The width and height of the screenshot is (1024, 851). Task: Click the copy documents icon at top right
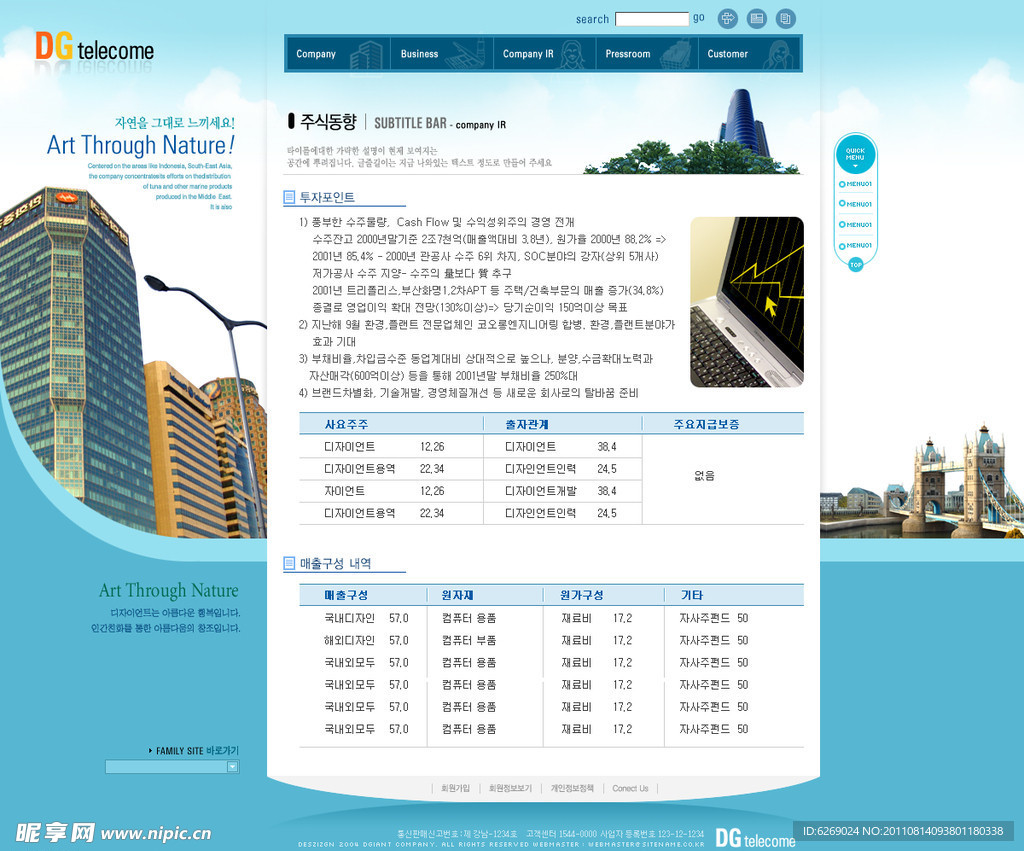[x=786, y=18]
